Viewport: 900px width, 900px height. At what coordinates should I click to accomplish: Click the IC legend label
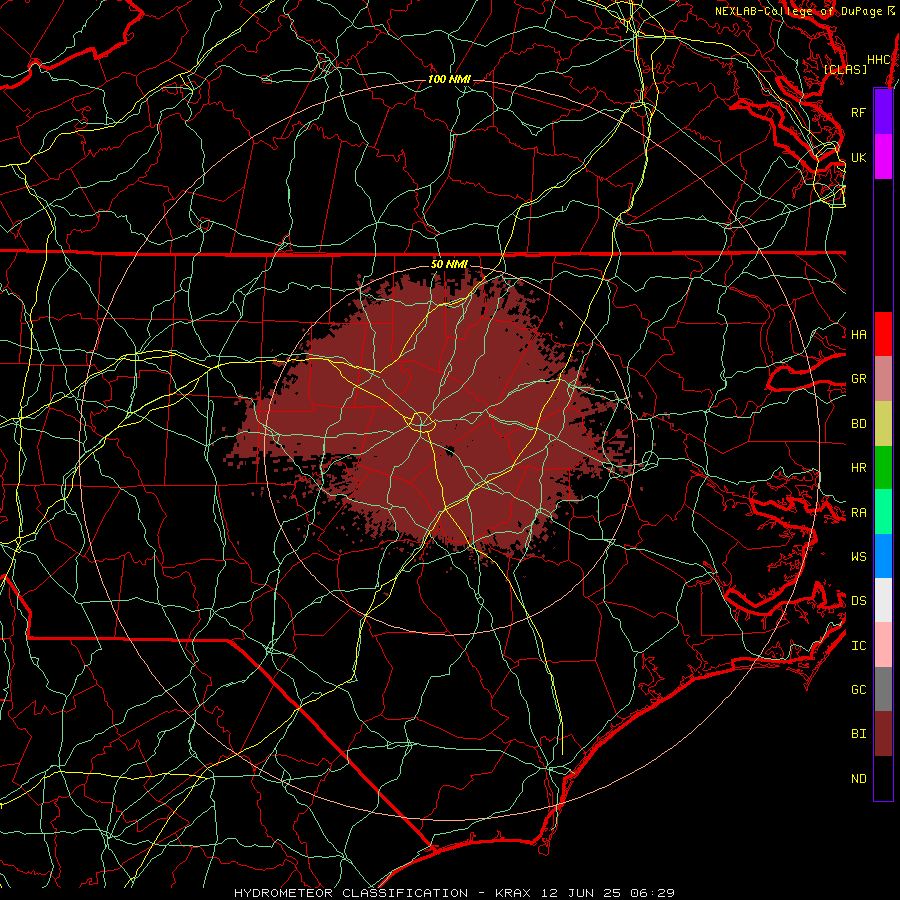pos(859,645)
